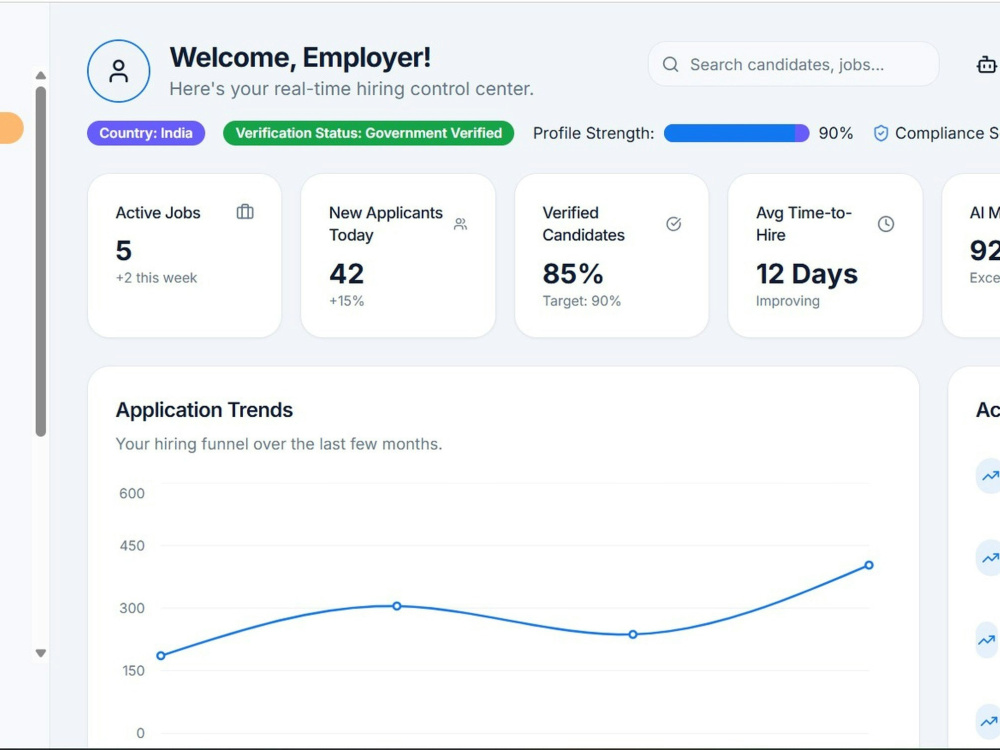Click the Active Jobs briefcase icon
This screenshot has width=1000, height=750.
tap(245, 212)
